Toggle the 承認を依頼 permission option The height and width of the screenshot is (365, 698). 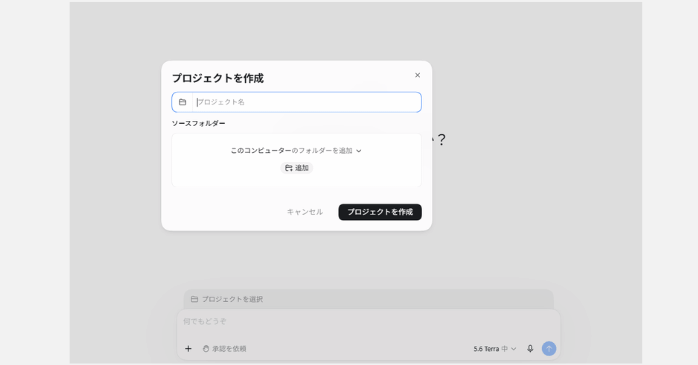224,349
